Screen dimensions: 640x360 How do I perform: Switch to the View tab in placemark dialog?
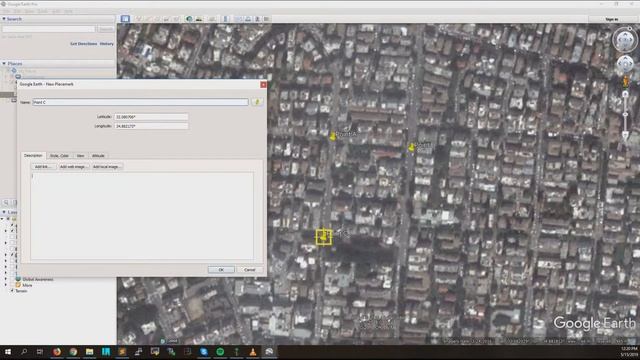coord(80,156)
